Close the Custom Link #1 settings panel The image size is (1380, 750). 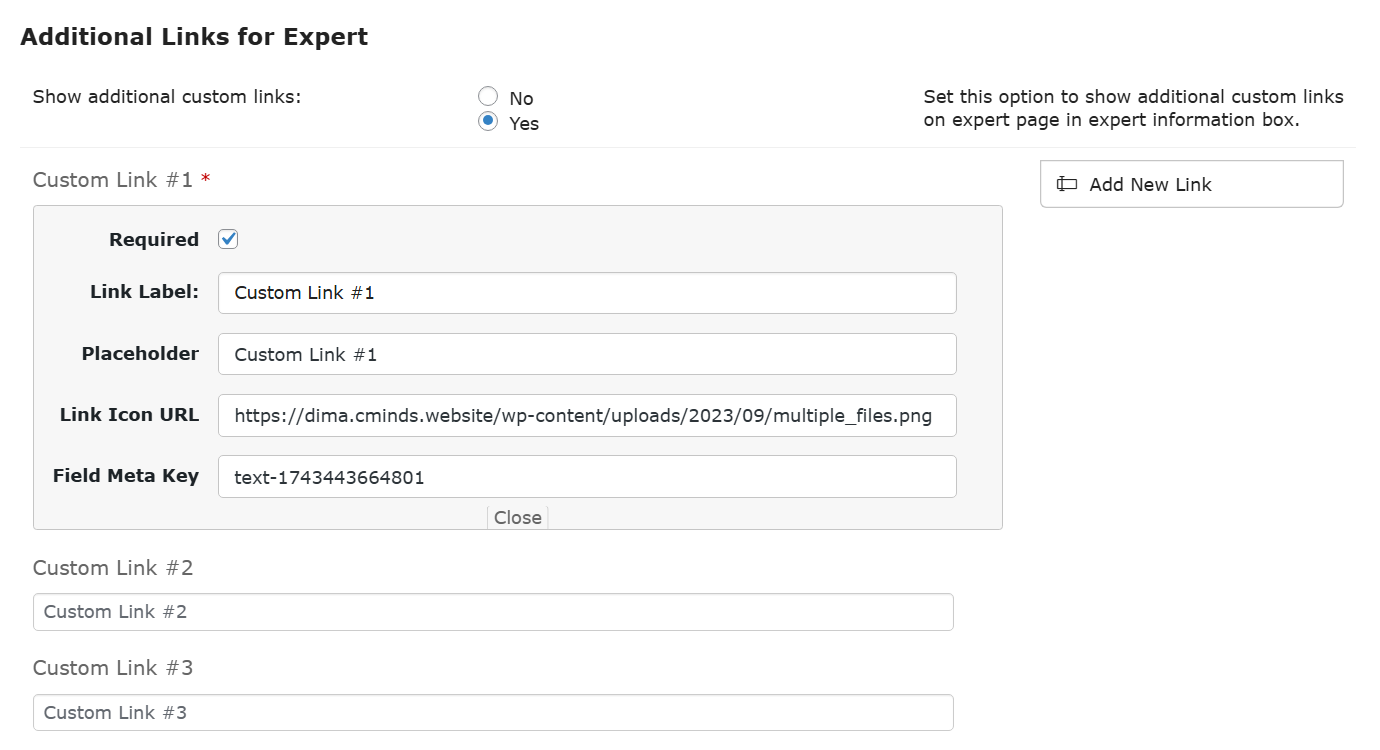[518, 517]
